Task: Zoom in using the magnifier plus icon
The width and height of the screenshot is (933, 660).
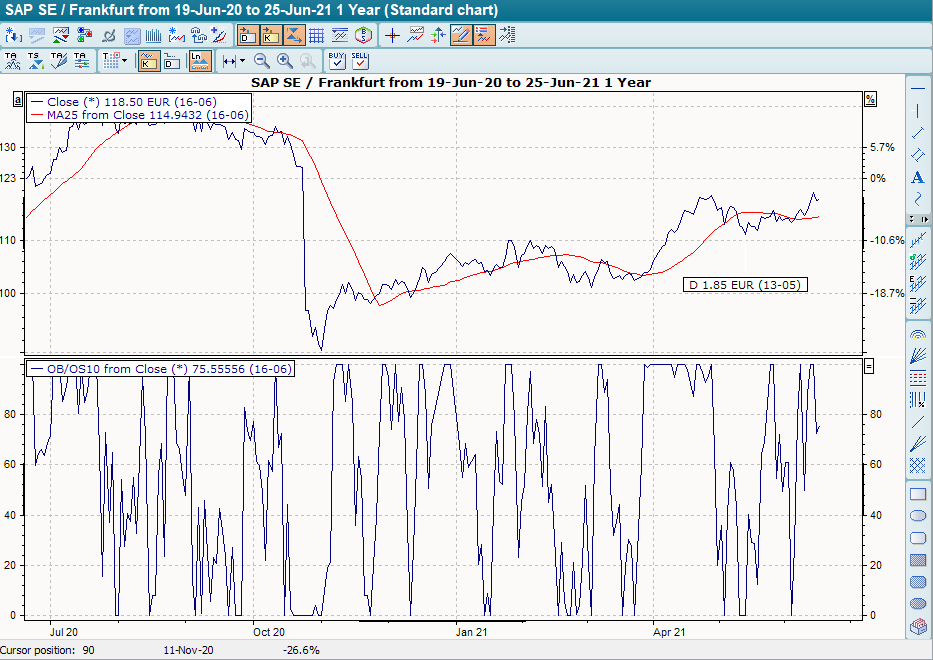Action: tap(283, 59)
